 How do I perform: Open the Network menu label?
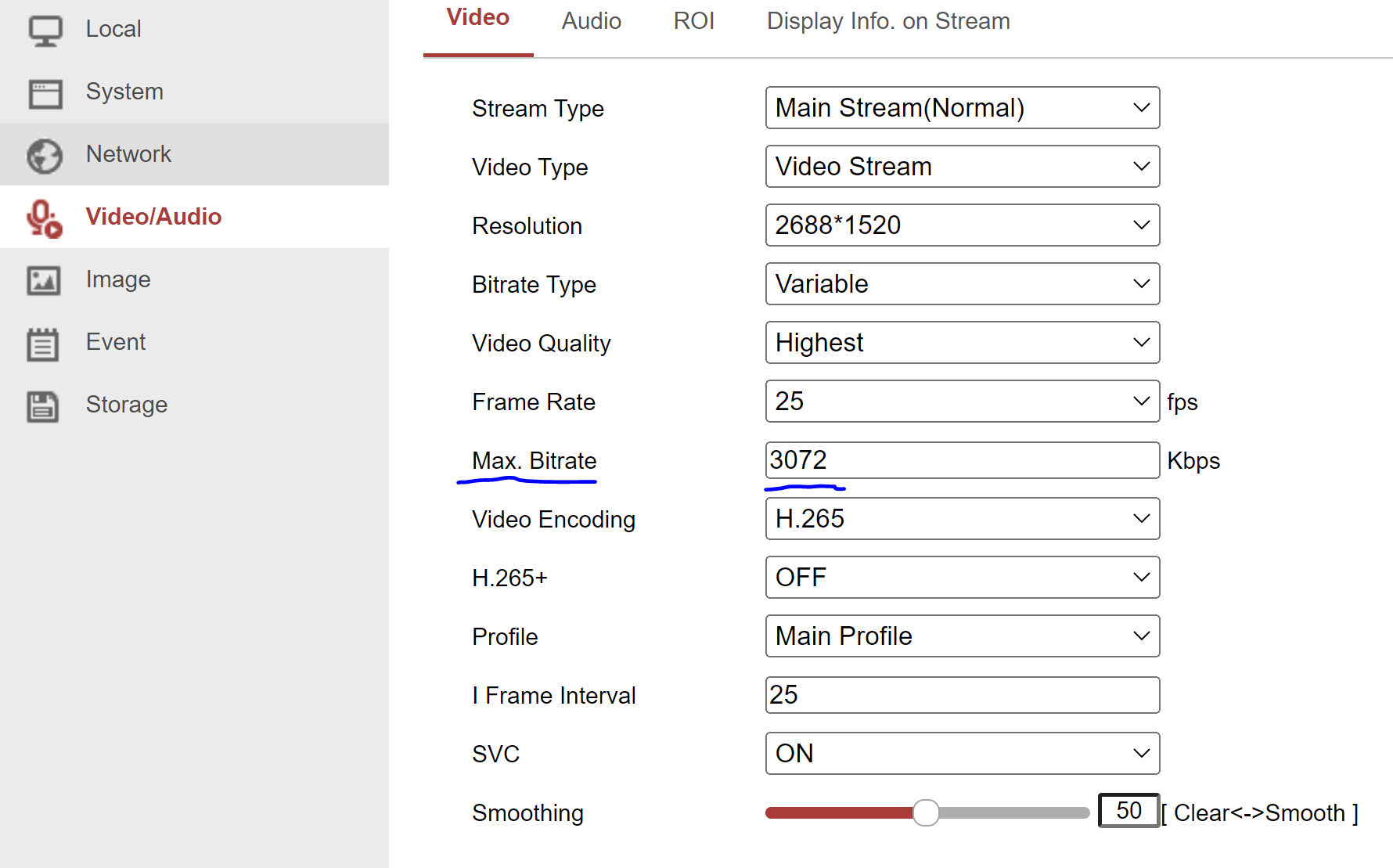pyautogui.click(x=128, y=154)
